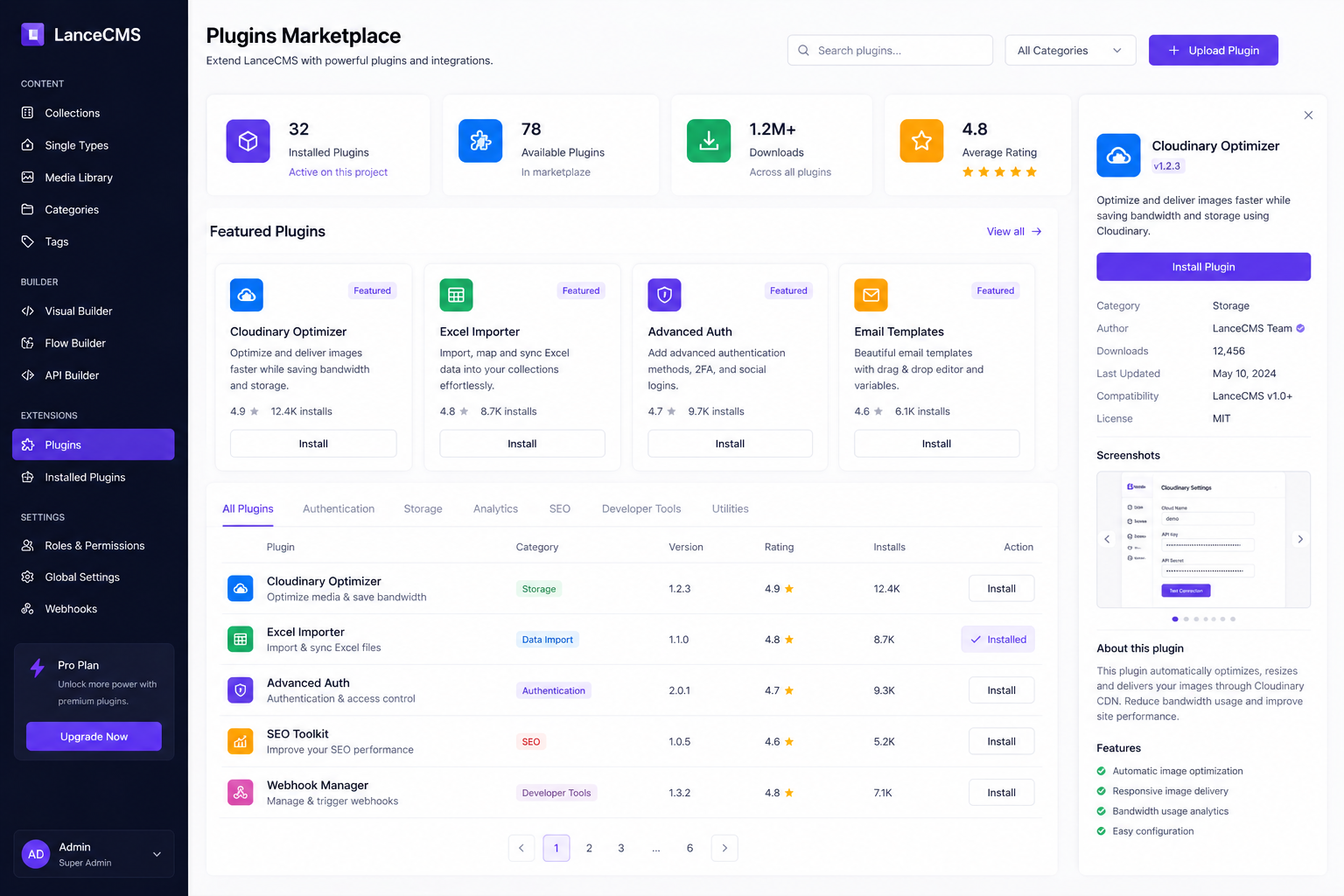The image size is (1344, 896).
Task: Select the last screenshot carousel dot
Action: point(1233,619)
